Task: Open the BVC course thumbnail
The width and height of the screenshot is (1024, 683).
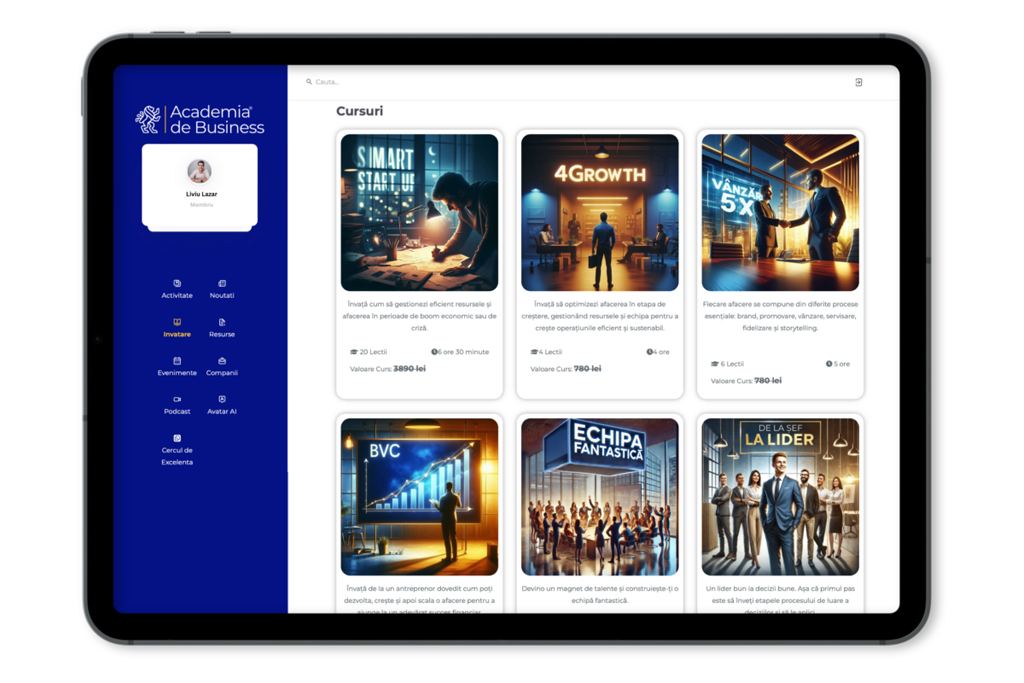Action: (419, 497)
